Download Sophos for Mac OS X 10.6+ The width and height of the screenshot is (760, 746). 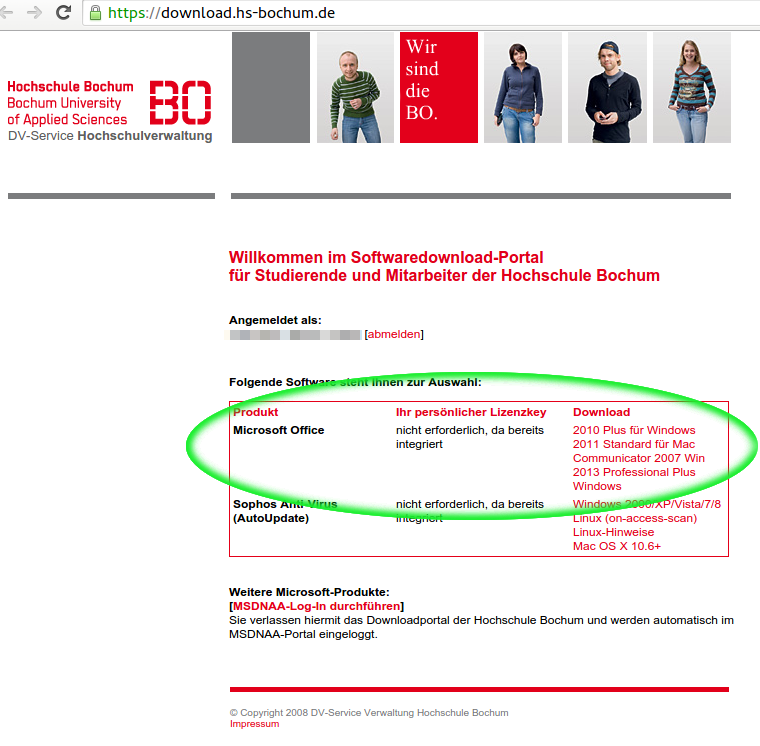(616, 546)
